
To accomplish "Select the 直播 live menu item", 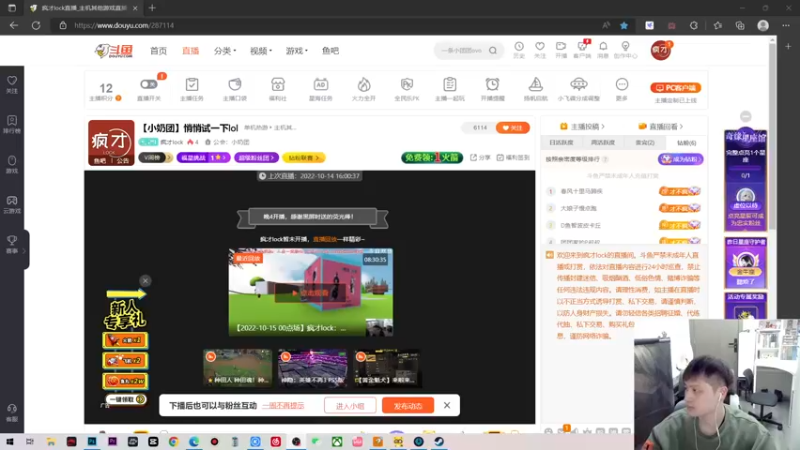I will pyautogui.click(x=190, y=51).
